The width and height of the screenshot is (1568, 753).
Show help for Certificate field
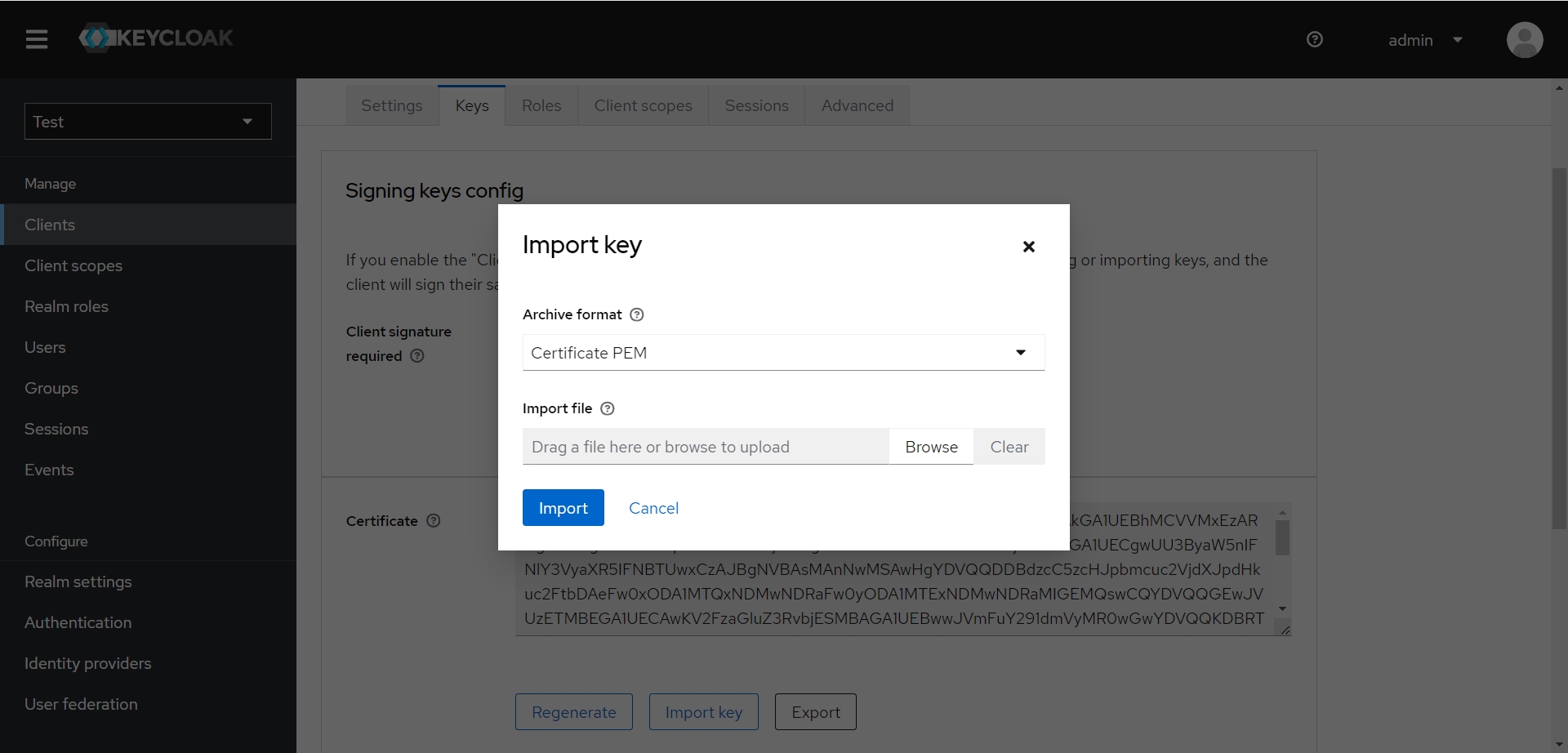pyautogui.click(x=434, y=521)
